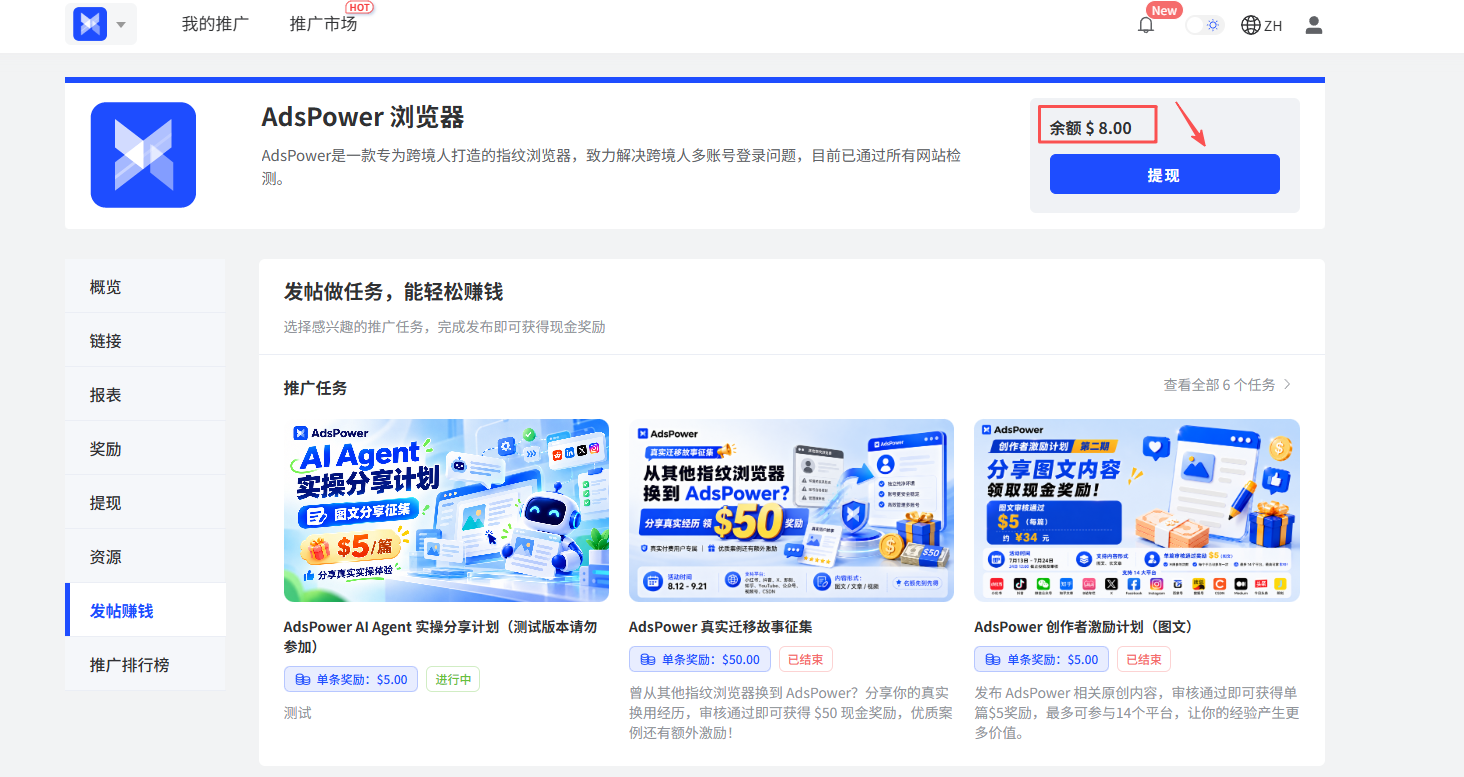Select 链接 in the sidebar
Screen dimensions: 1464x777
[145, 341]
